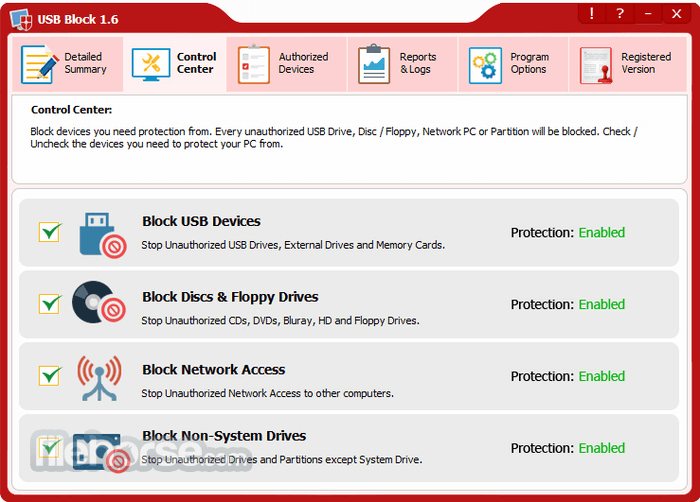Click the Block Discs & Floppy Drives heading
The image size is (700, 502).
pyautogui.click(x=230, y=297)
